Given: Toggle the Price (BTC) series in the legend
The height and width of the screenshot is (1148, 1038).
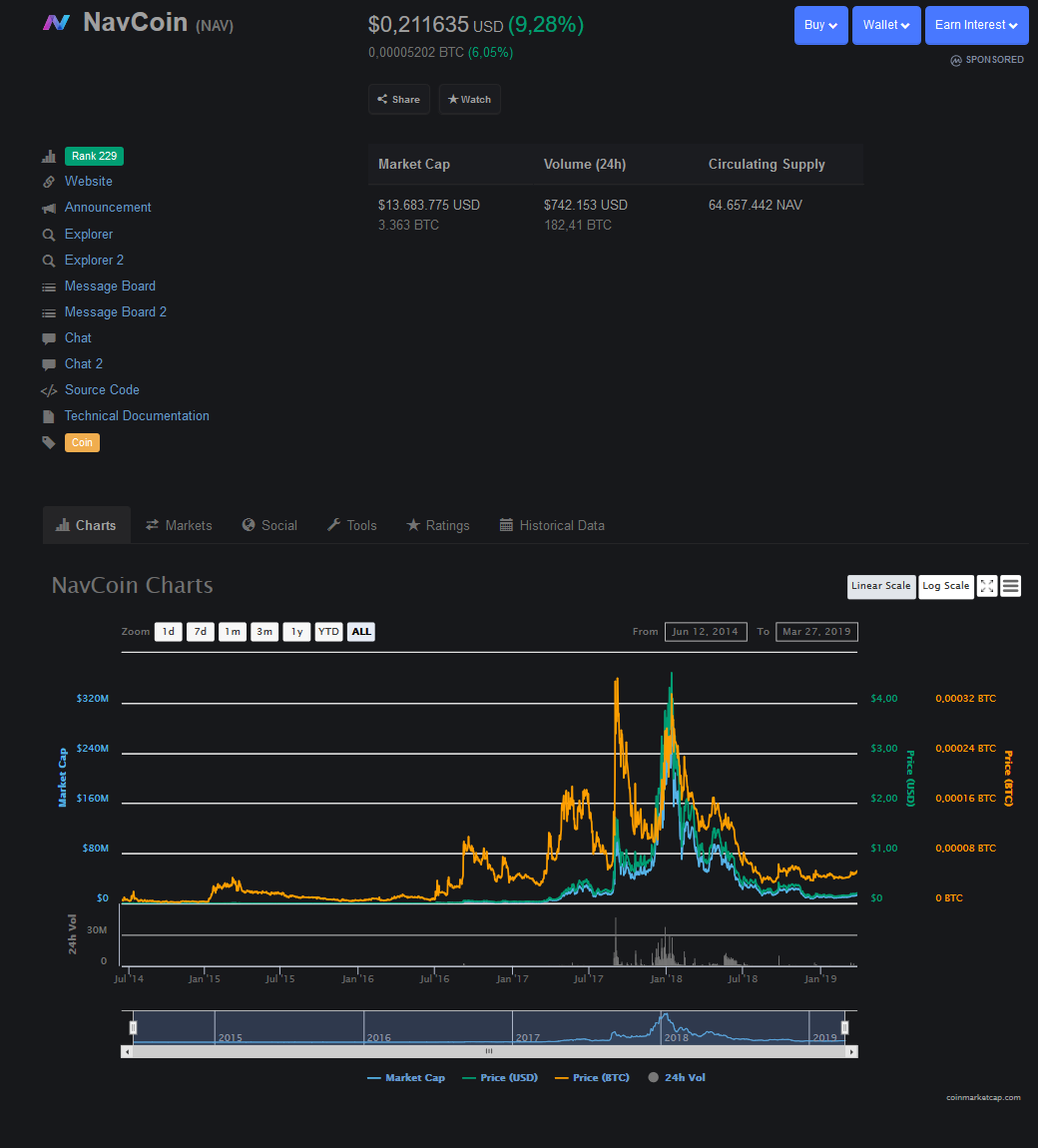Looking at the screenshot, I should [x=592, y=1078].
